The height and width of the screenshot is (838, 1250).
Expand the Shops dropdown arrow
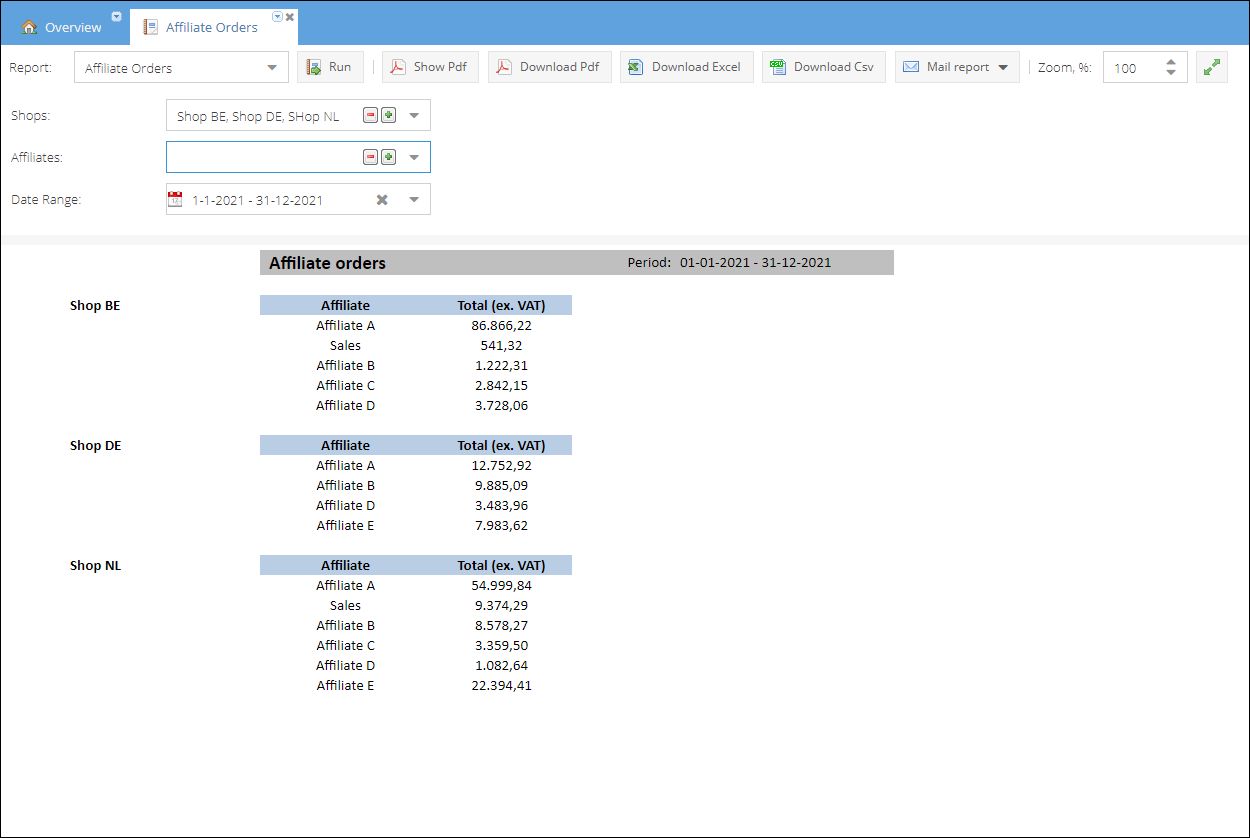(x=414, y=116)
